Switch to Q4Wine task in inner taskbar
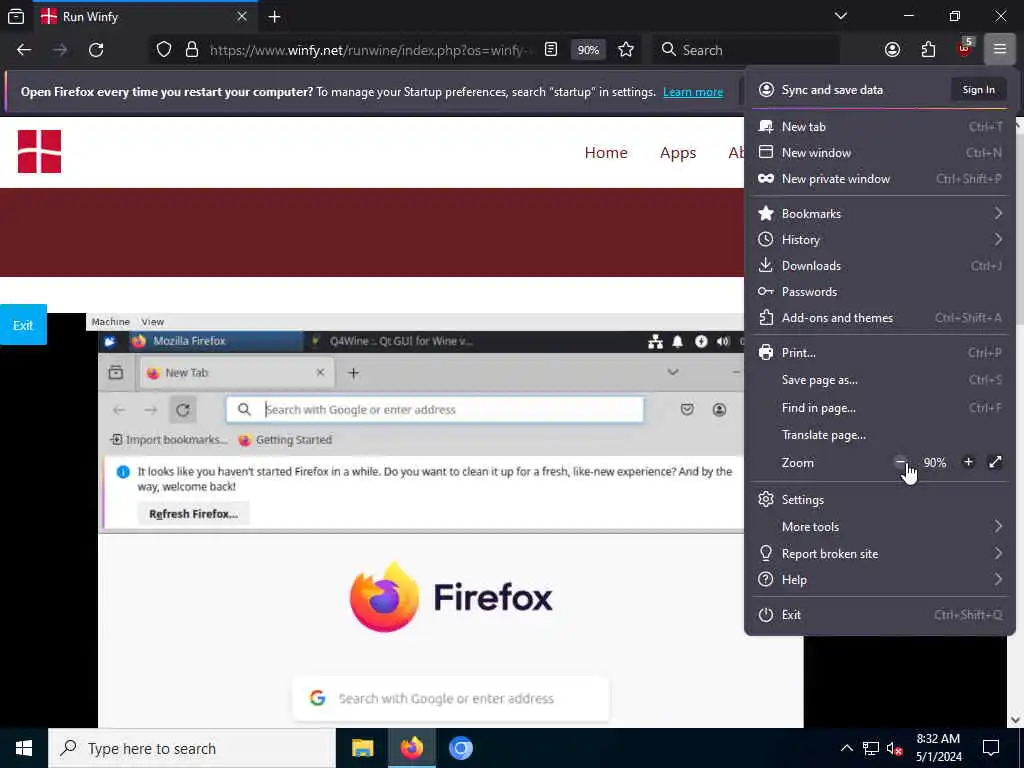This screenshot has width=1024, height=768. click(x=394, y=341)
